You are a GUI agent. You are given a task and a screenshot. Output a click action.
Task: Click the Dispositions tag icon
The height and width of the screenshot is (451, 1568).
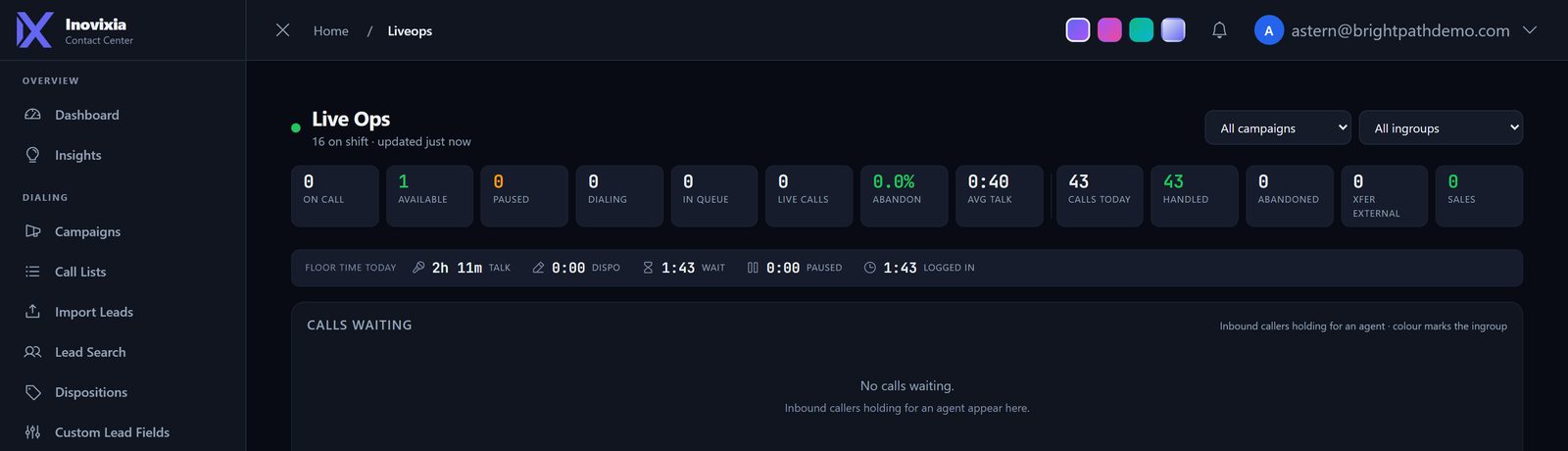(32, 392)
